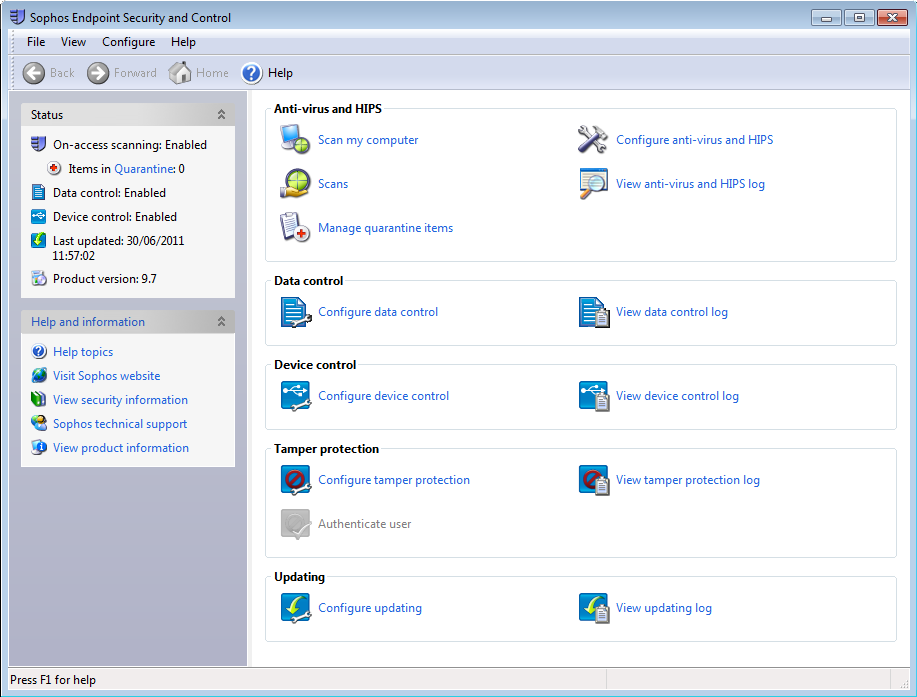This screenshot has width=917, height=697.
Task: Click the Configure tamper protection icon
Action: (x=295, y=480)
